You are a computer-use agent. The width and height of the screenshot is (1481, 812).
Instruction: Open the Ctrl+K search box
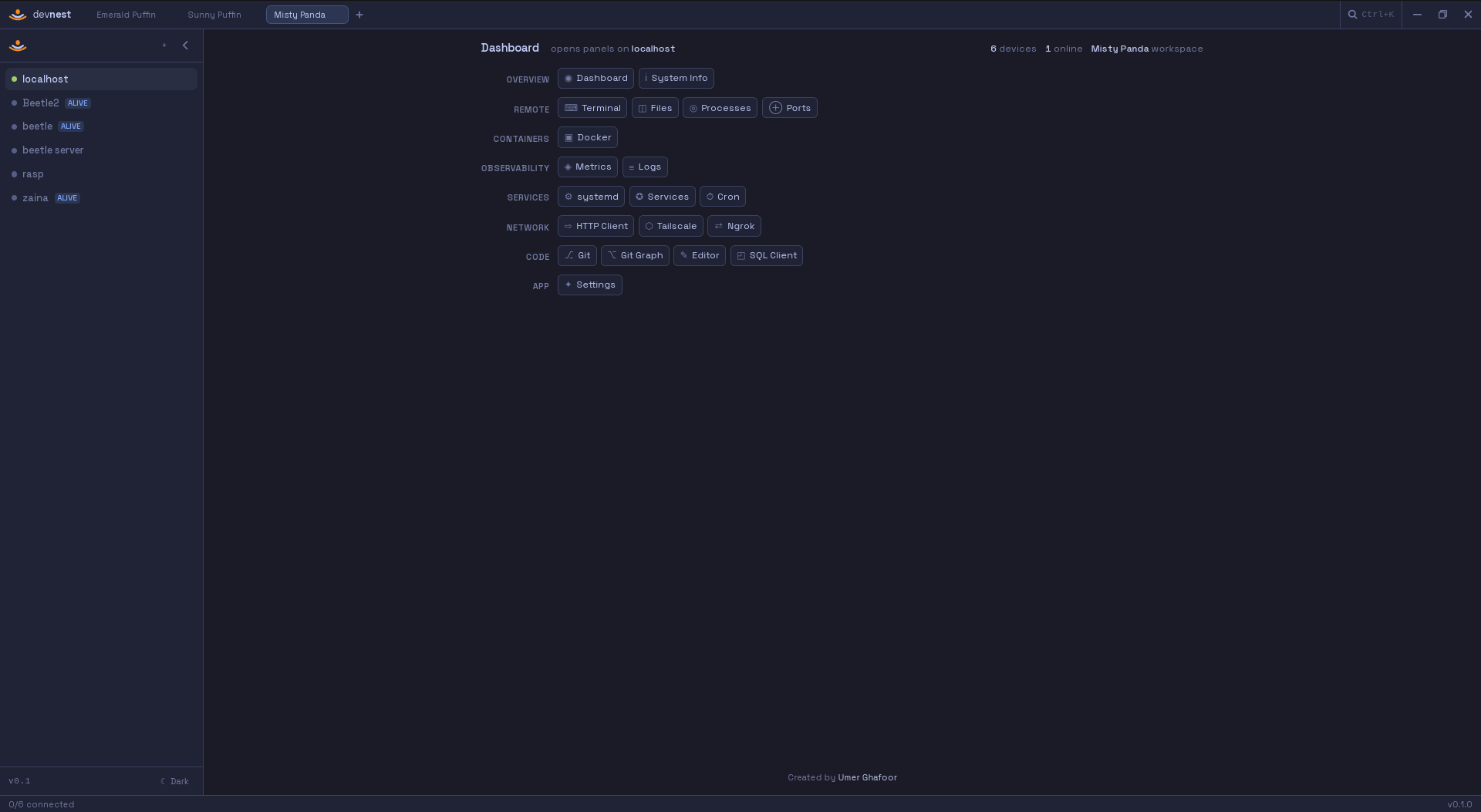click(1371, 15)
